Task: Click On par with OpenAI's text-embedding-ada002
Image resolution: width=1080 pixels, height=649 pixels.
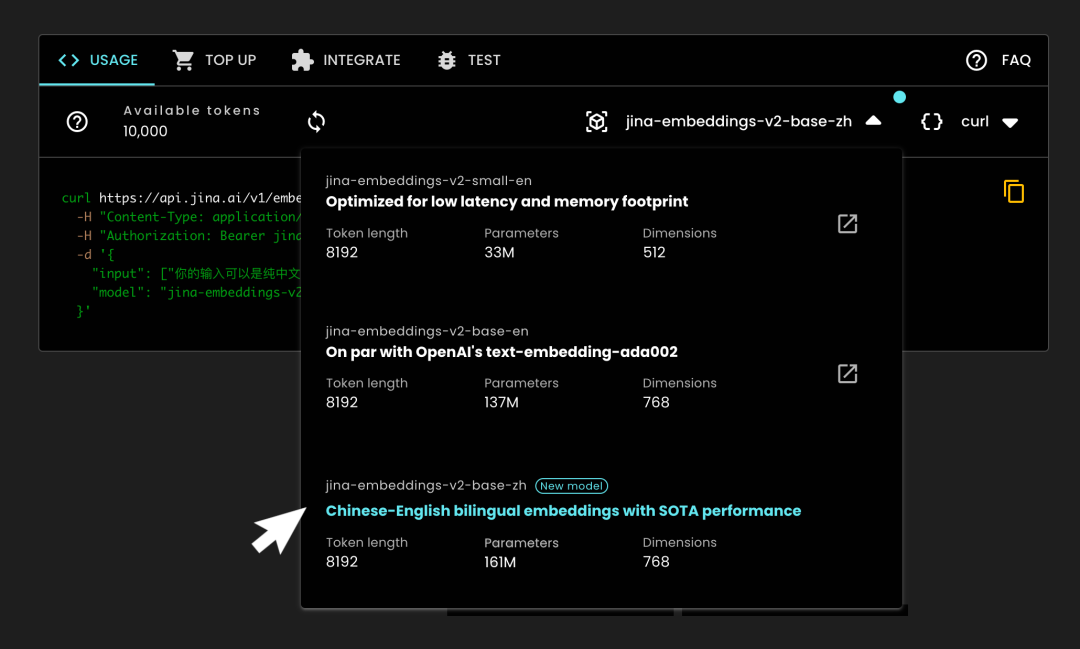Action: pyautogui.click(x=501, y=352)
